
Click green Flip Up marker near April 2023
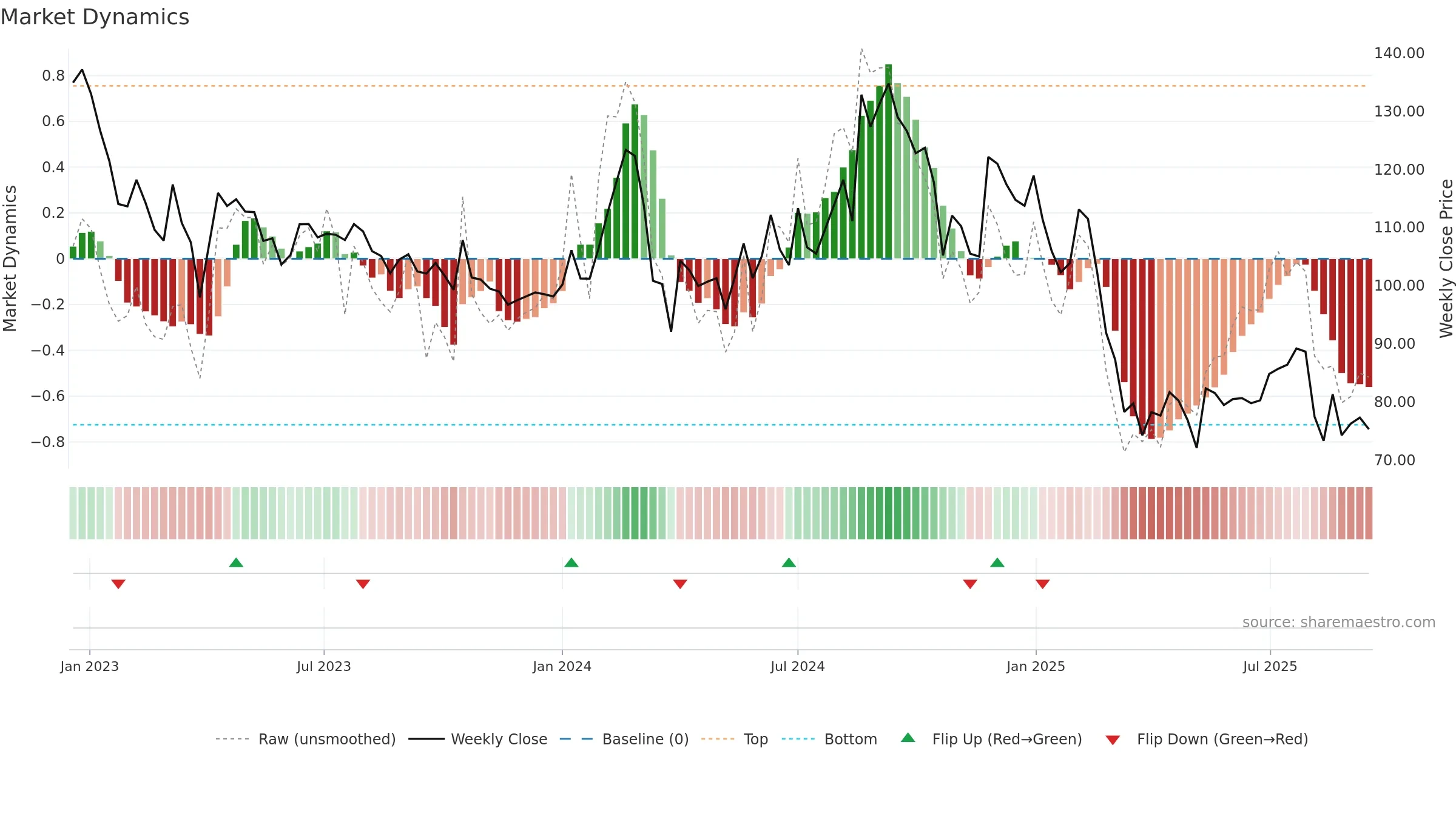coord(236,563)
